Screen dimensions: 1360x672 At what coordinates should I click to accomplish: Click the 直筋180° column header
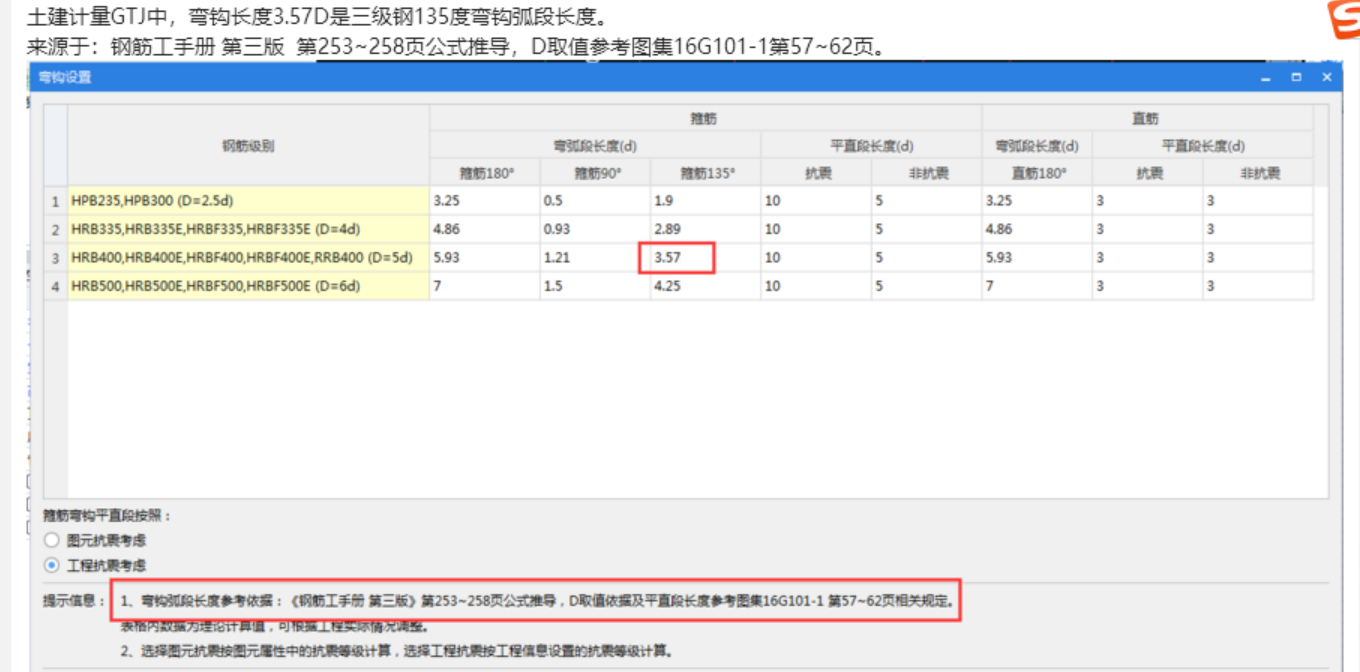[x=1037, y=173]
